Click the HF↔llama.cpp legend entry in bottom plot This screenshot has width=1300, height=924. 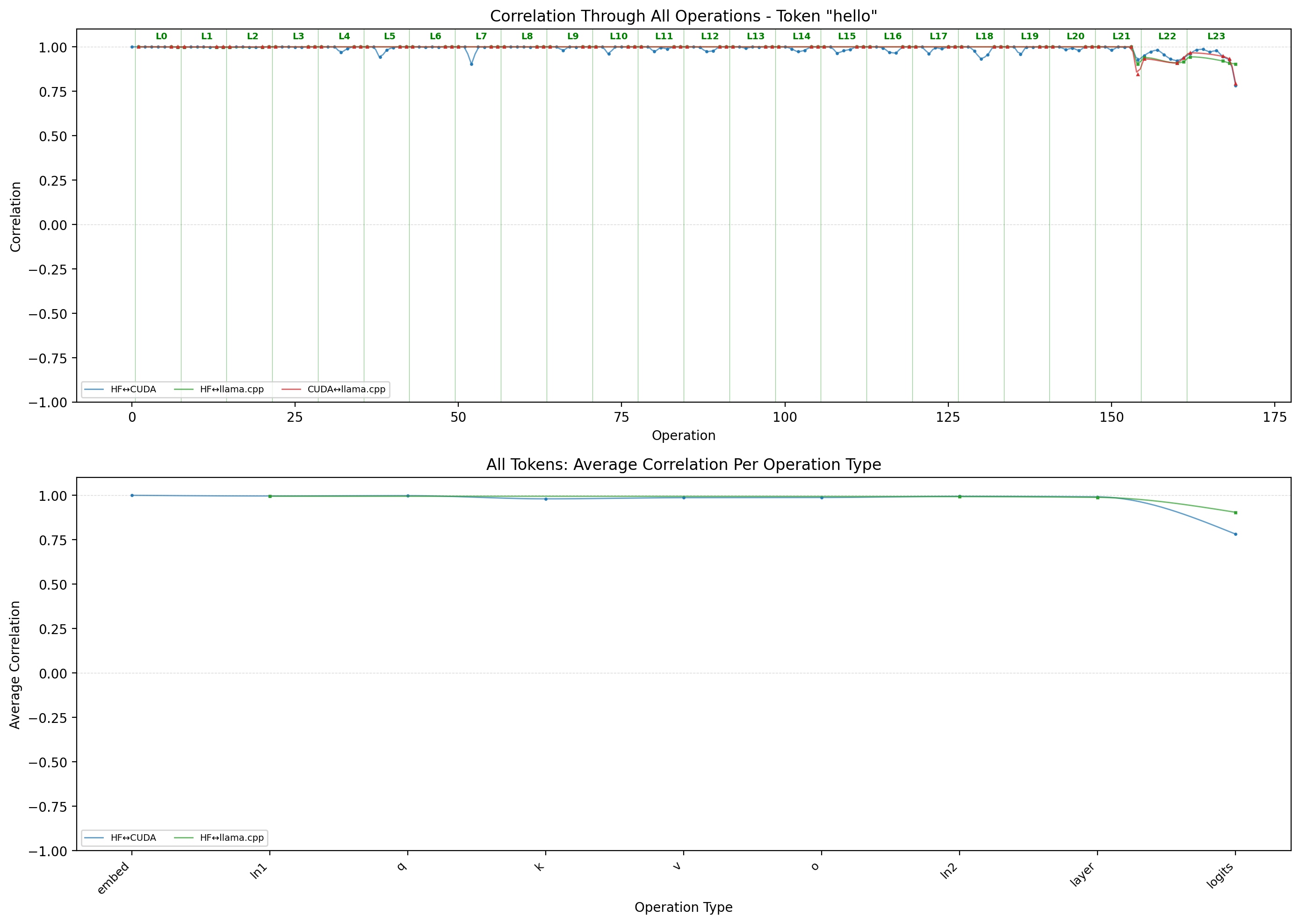tap(231, 838)
